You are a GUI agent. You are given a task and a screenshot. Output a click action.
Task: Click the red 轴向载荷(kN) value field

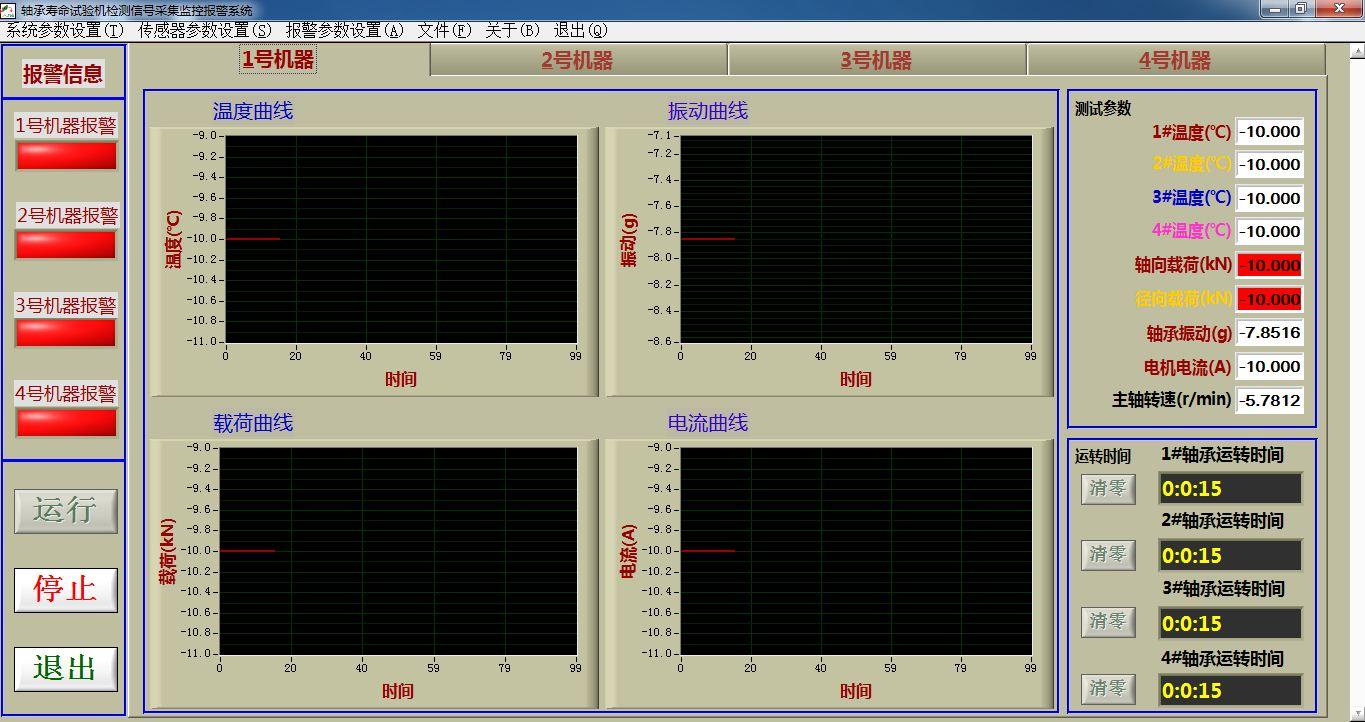coord(1270,265)
